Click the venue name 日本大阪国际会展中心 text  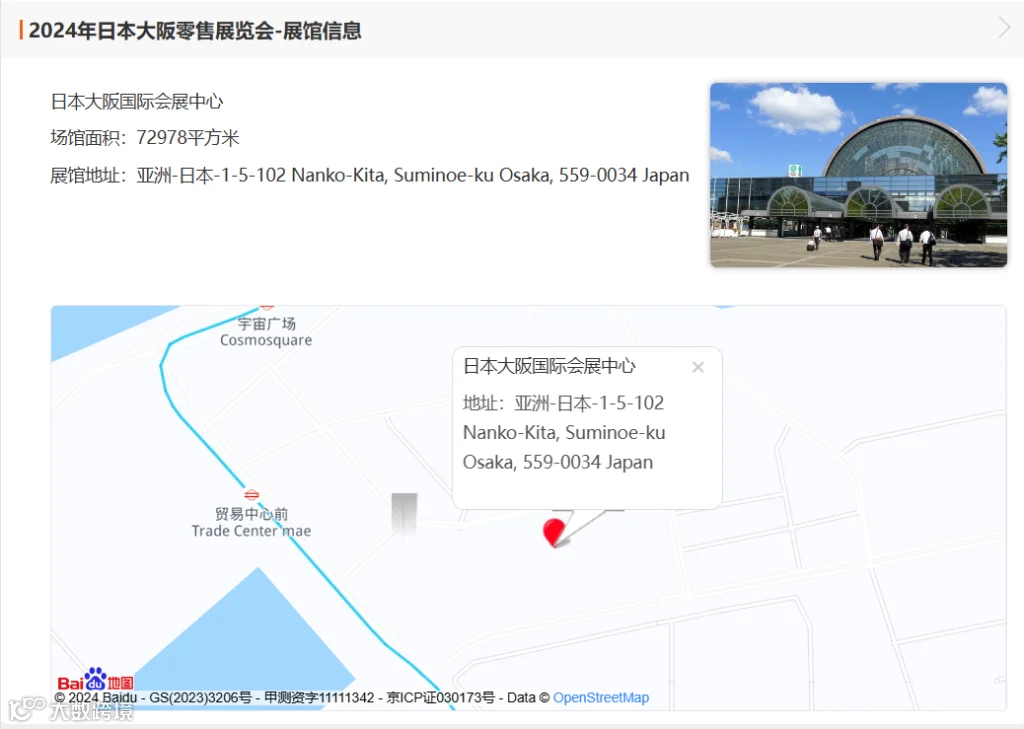[x=136, y=101]
